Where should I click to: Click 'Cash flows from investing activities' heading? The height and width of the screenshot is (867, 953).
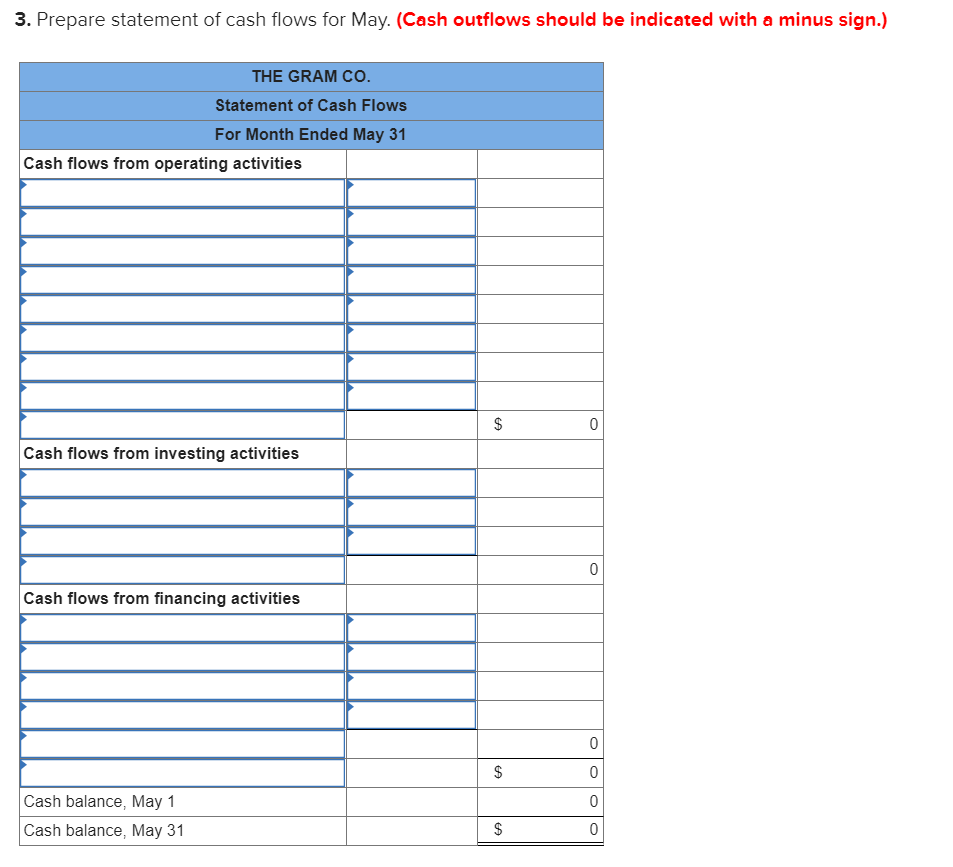pos(161,453)
